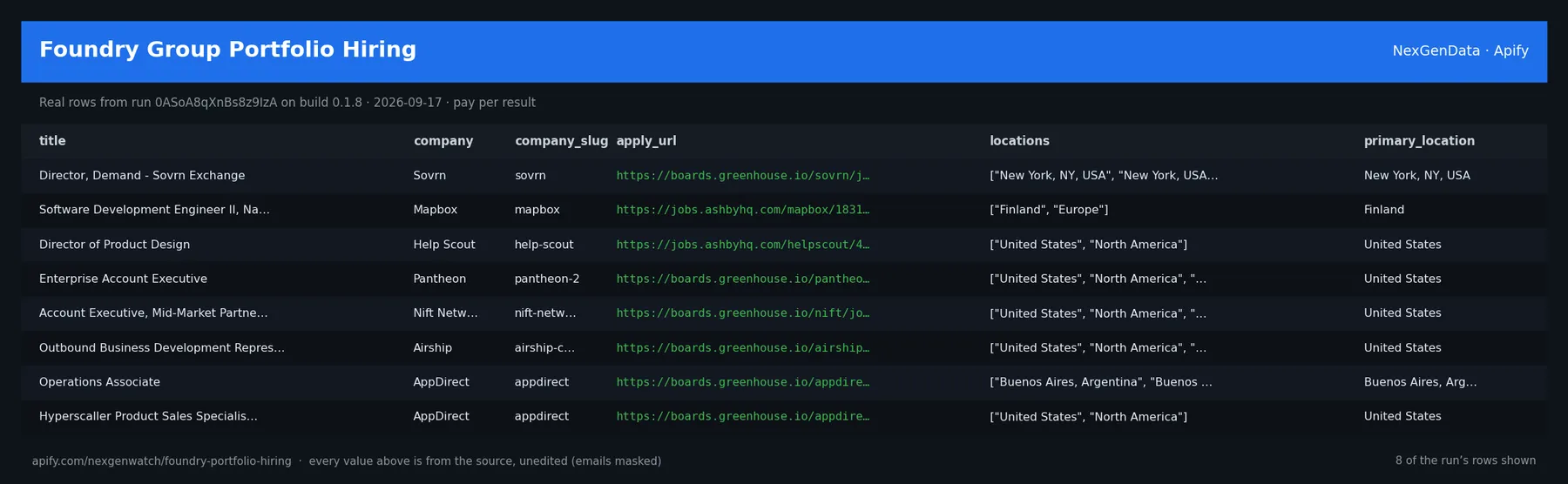This screenshot has height=484, width=1568.
Task: Open the Help Scout ashbyhq apply URL
Action: pyautogui.click(x=743, y=245)
